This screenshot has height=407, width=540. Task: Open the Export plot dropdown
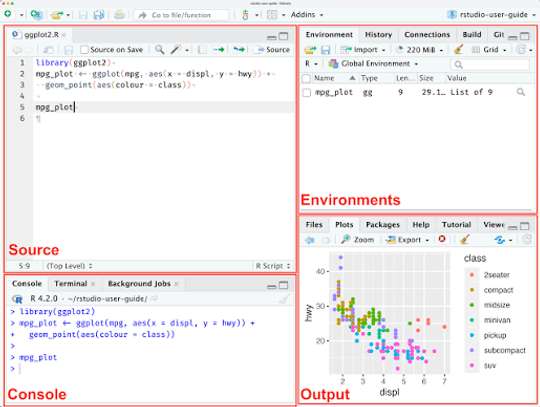tap(408, 240)
